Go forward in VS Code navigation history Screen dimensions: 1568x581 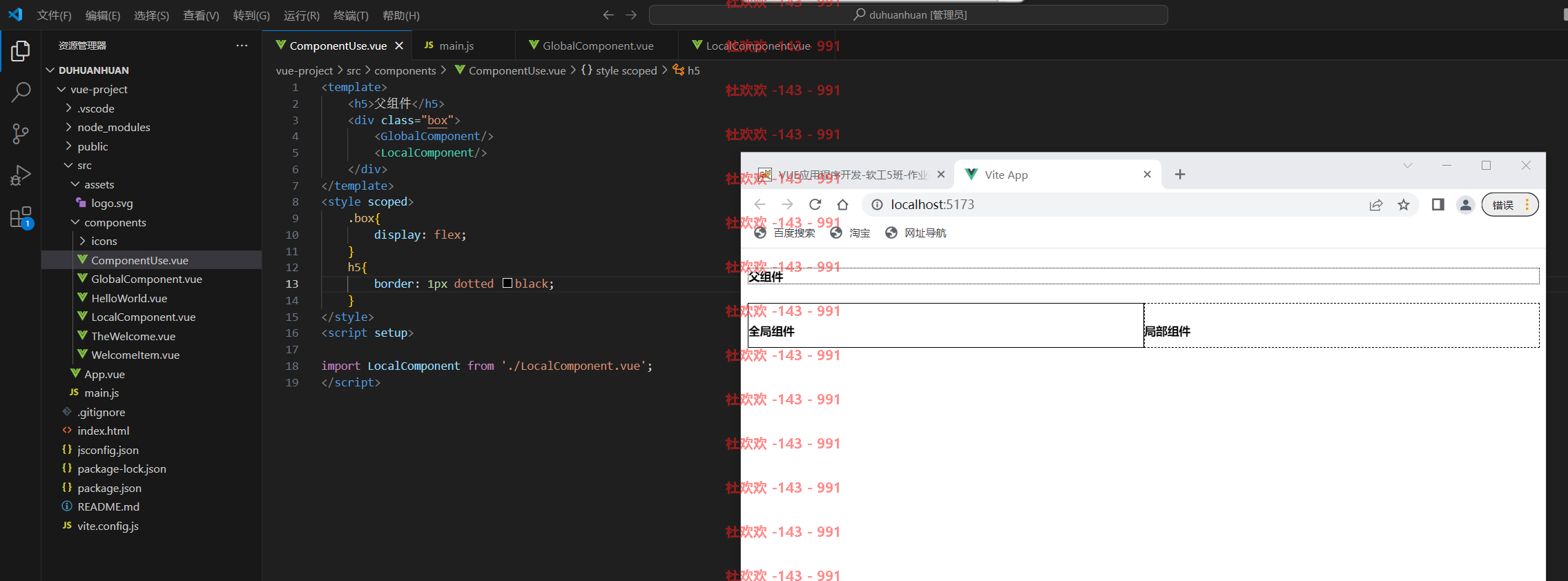tap(631, 14)
